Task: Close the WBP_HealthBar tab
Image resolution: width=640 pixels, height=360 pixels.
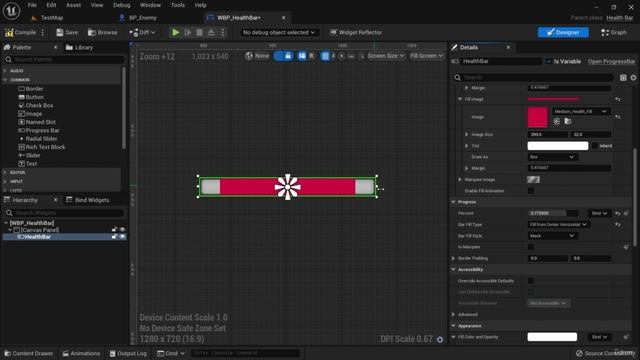Action: click(x=283, y=18)
